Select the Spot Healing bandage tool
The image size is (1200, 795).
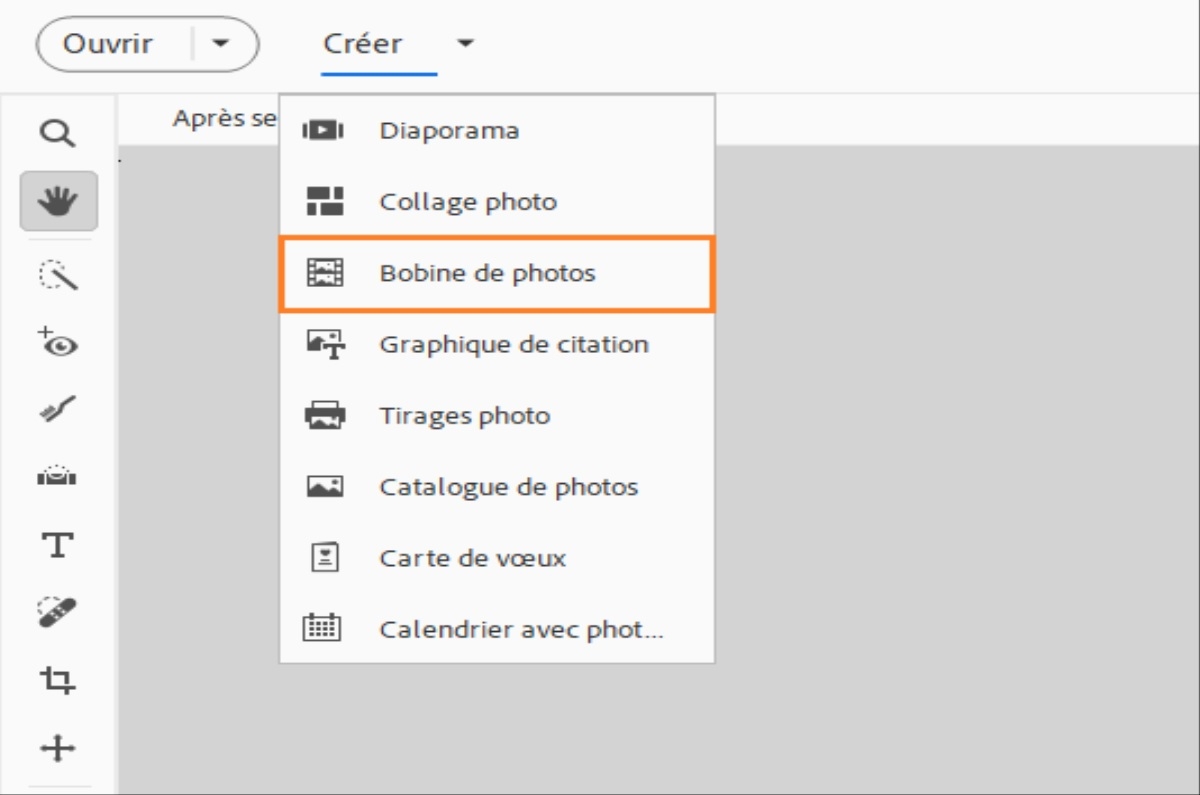pyautogui.click(x=58, y=611)
